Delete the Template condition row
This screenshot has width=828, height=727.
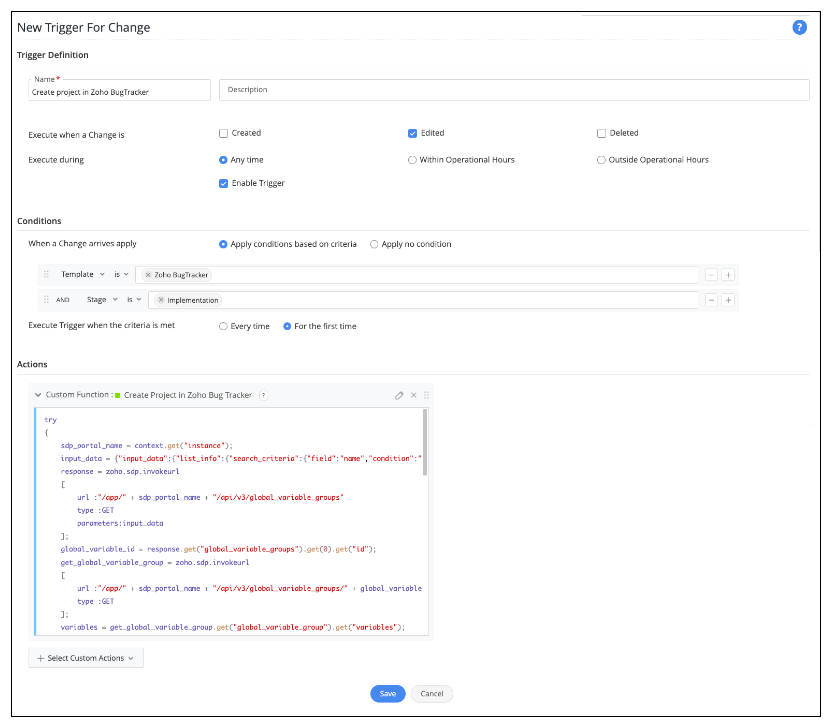point(711,275)
